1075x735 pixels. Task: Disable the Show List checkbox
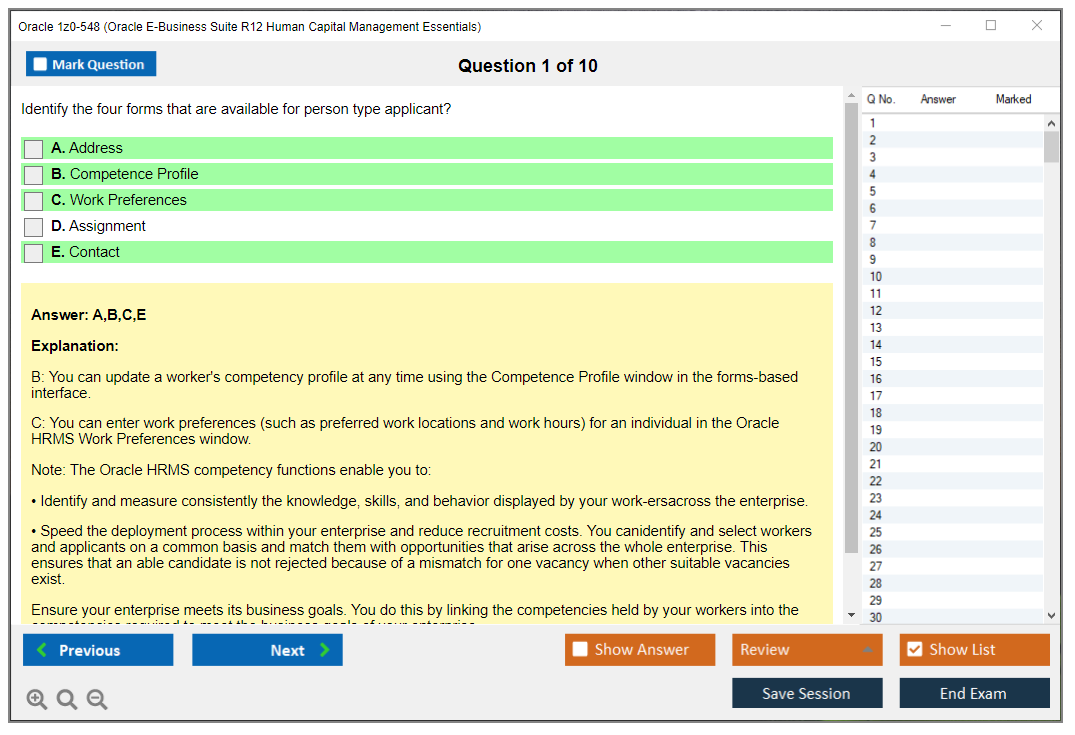[916, 649]
